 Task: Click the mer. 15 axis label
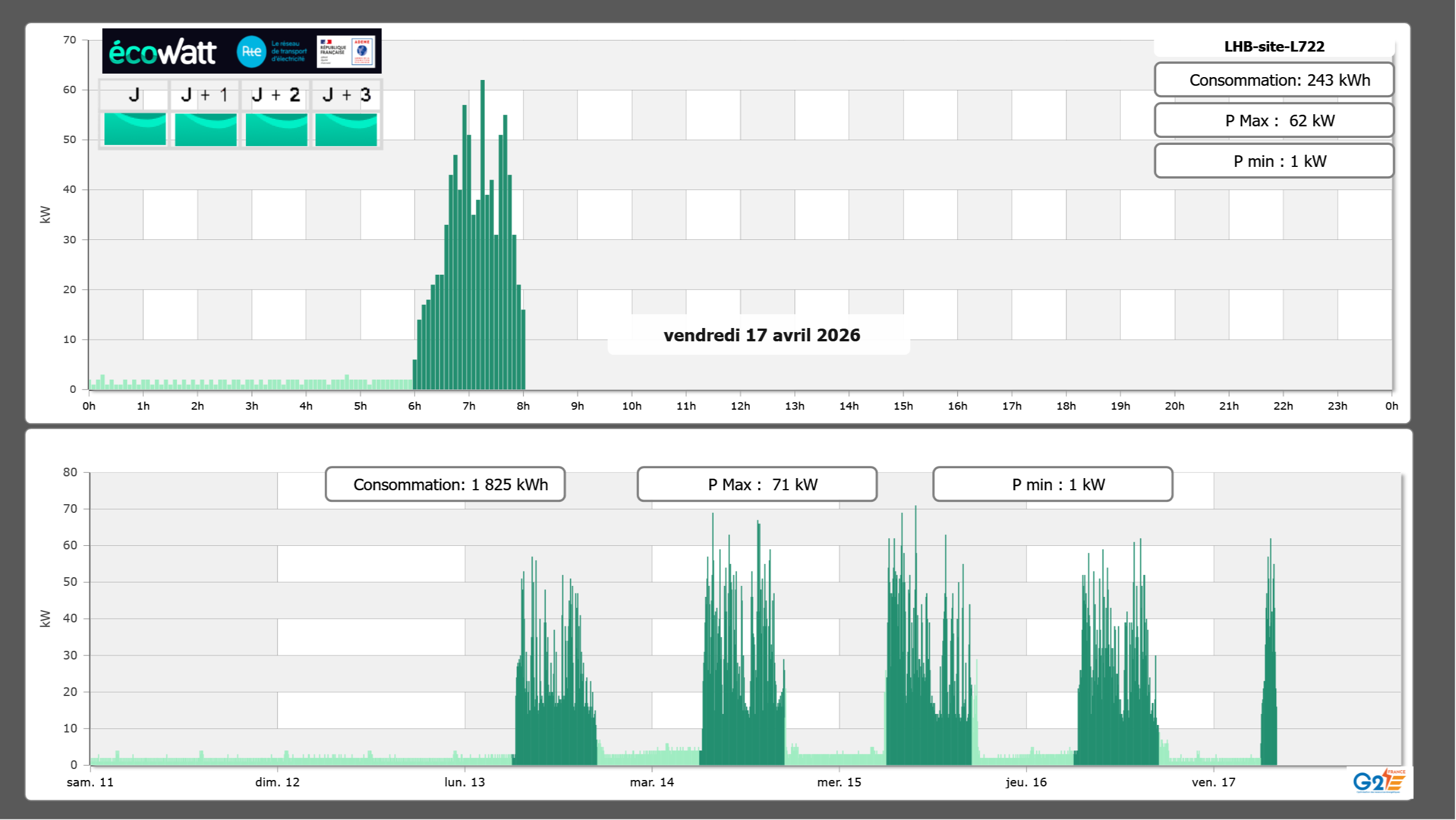coord(839,782)
